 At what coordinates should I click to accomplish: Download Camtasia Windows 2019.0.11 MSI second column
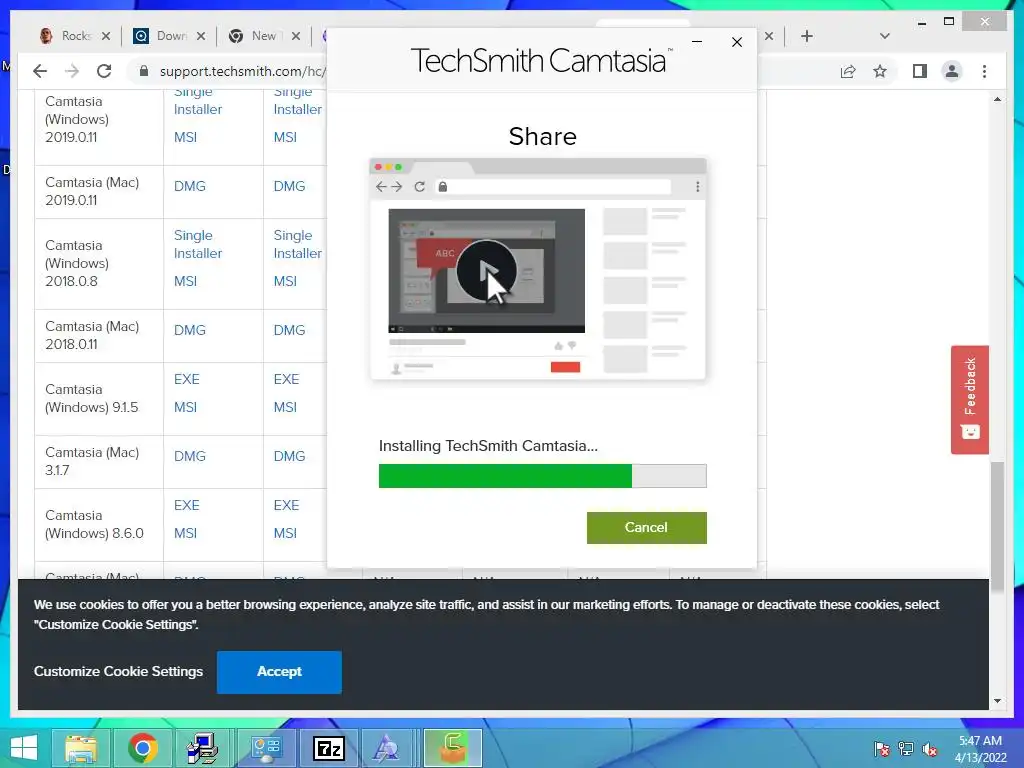(285, 138)
